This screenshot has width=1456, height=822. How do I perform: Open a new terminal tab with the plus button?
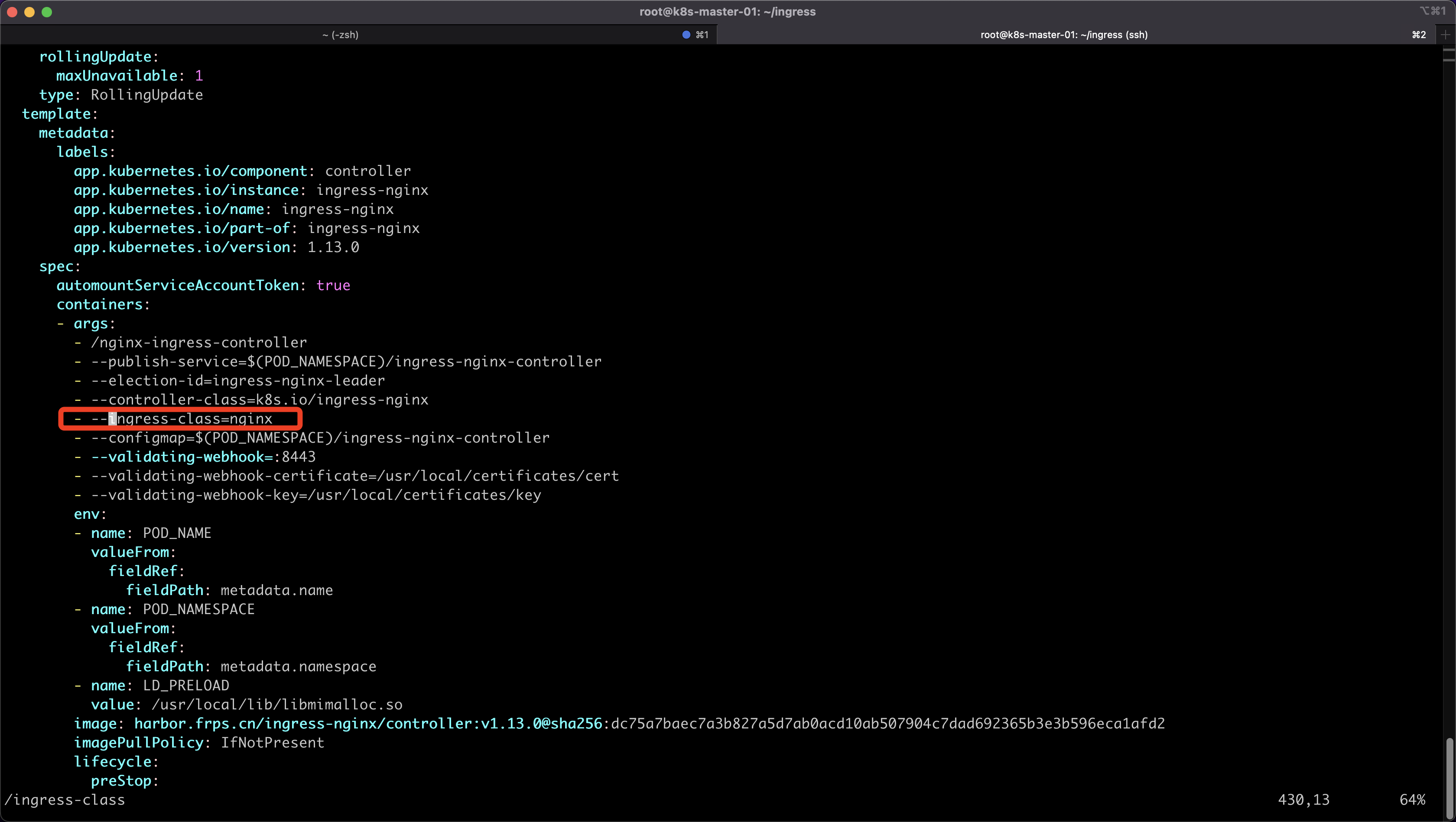pyautogui.click(x=1446, y=35)
